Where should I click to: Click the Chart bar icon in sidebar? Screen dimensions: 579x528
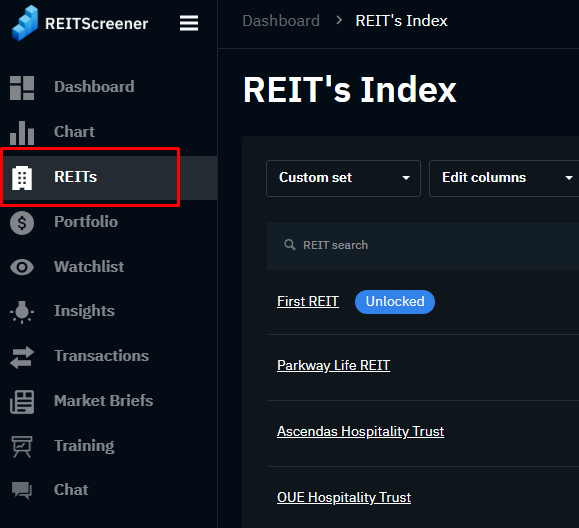22,133
